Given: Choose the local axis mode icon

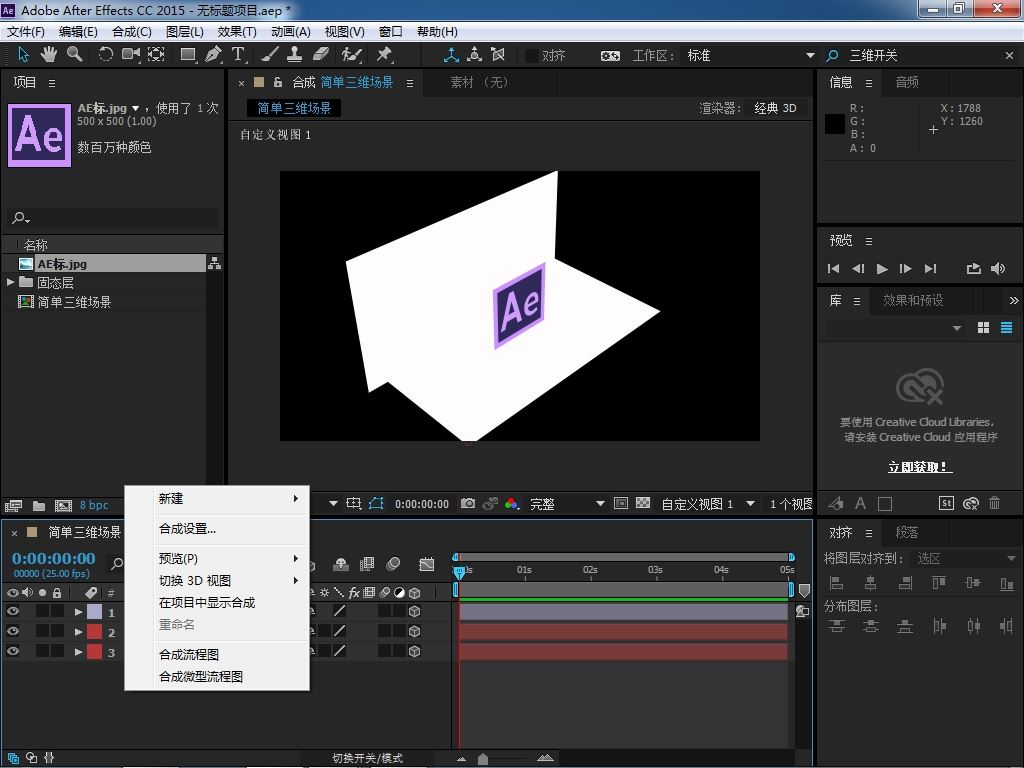Looking at the screenshot, I should coord(451,55).
